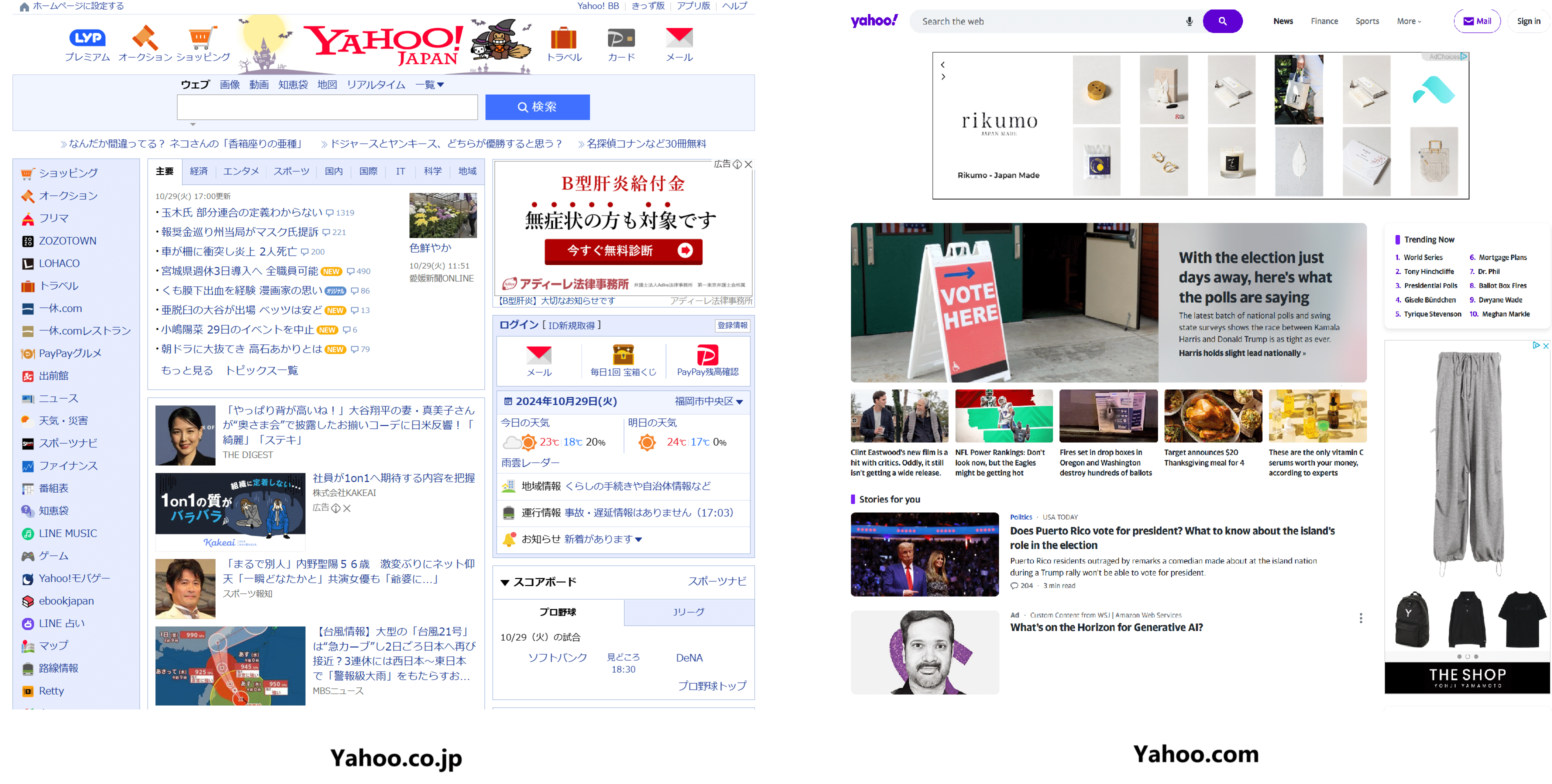Screen dimensions: 1552x784
Task: Open the 福岡市中央区 location dropdown
Action: 708,401
